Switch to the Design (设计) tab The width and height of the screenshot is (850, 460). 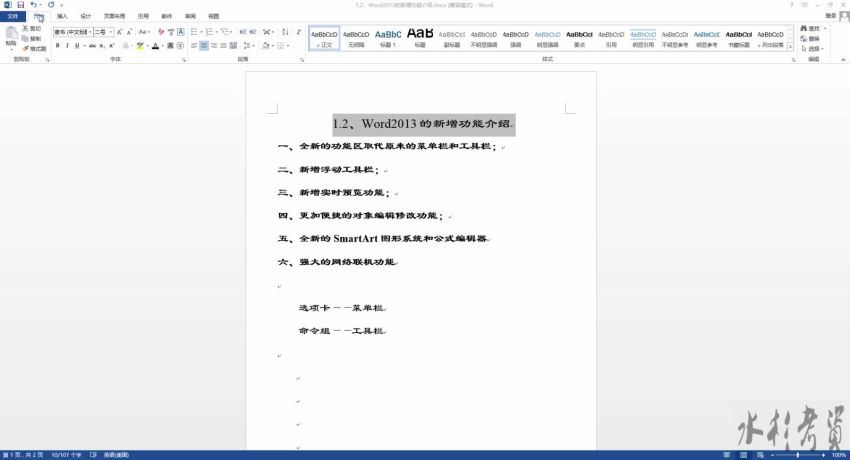86,16
